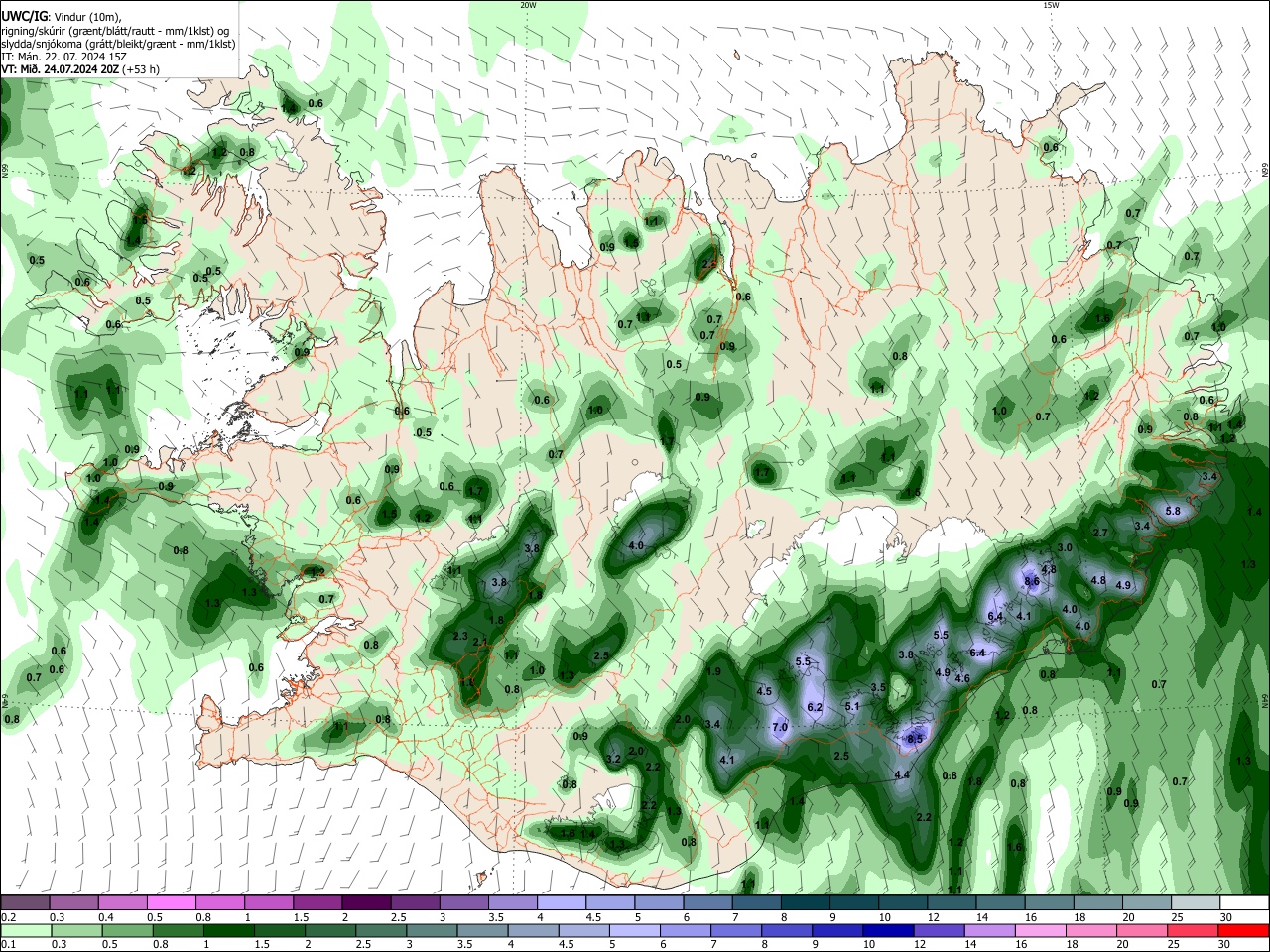Click the '15W' longitude label

(1051, 5)
